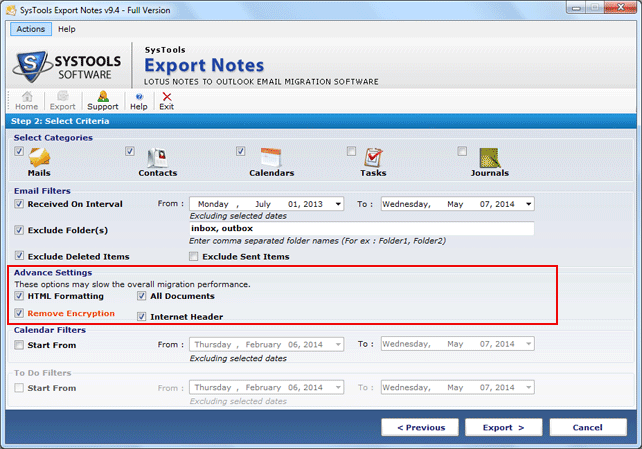Screen dimensions: 642x449
Task: Open the Email Filters To date dropdown
Action: click(529, 204)
